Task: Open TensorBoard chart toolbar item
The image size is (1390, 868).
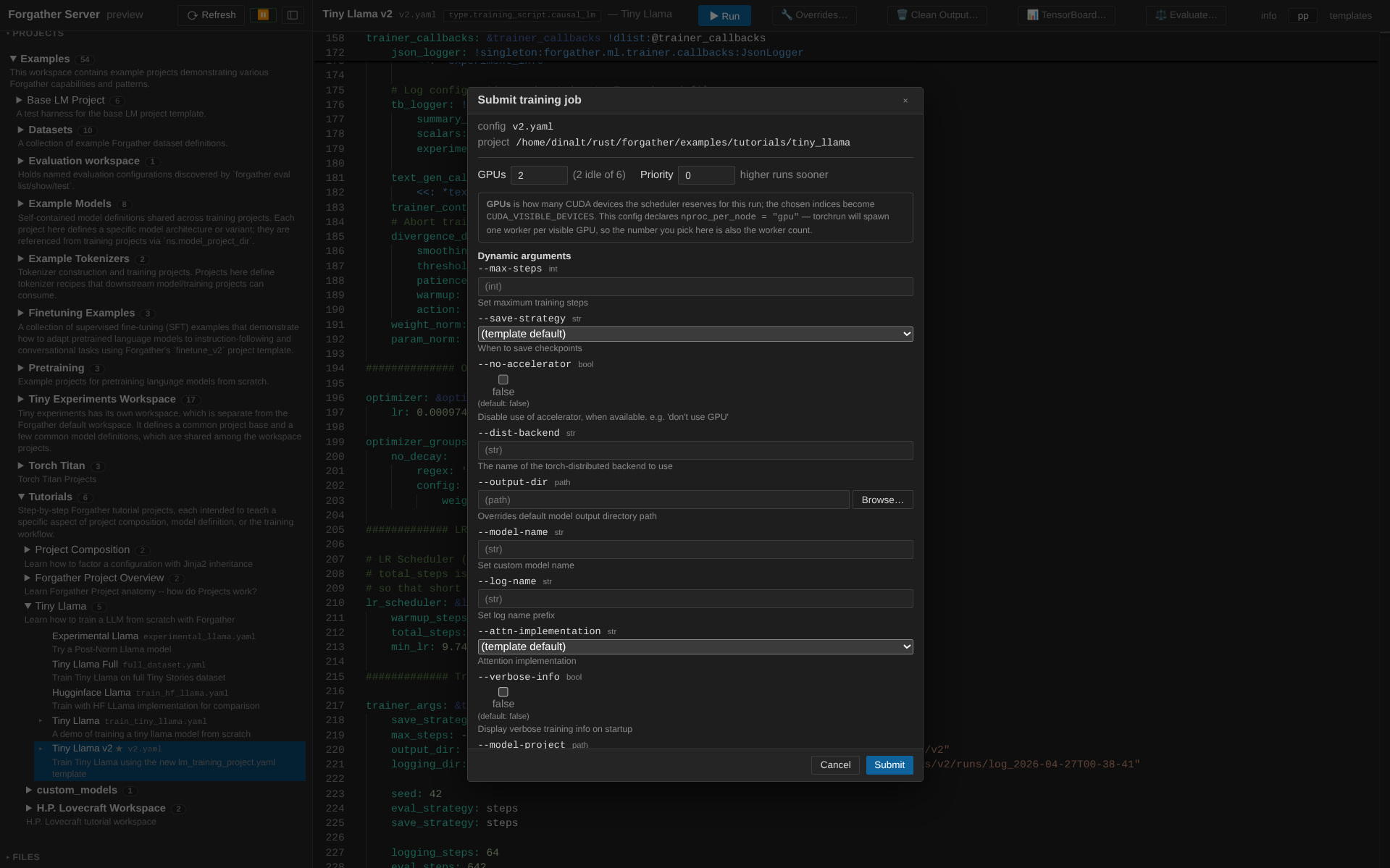Action: 1066,14
